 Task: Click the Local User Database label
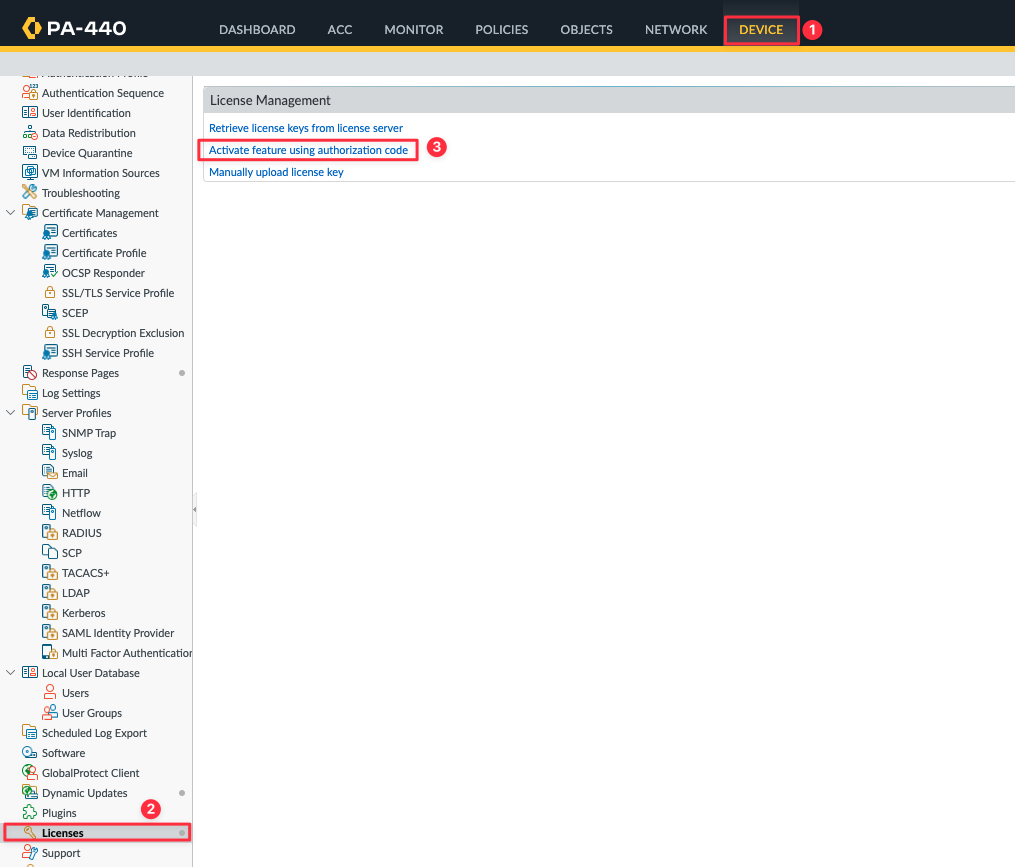tap(91, 673)
